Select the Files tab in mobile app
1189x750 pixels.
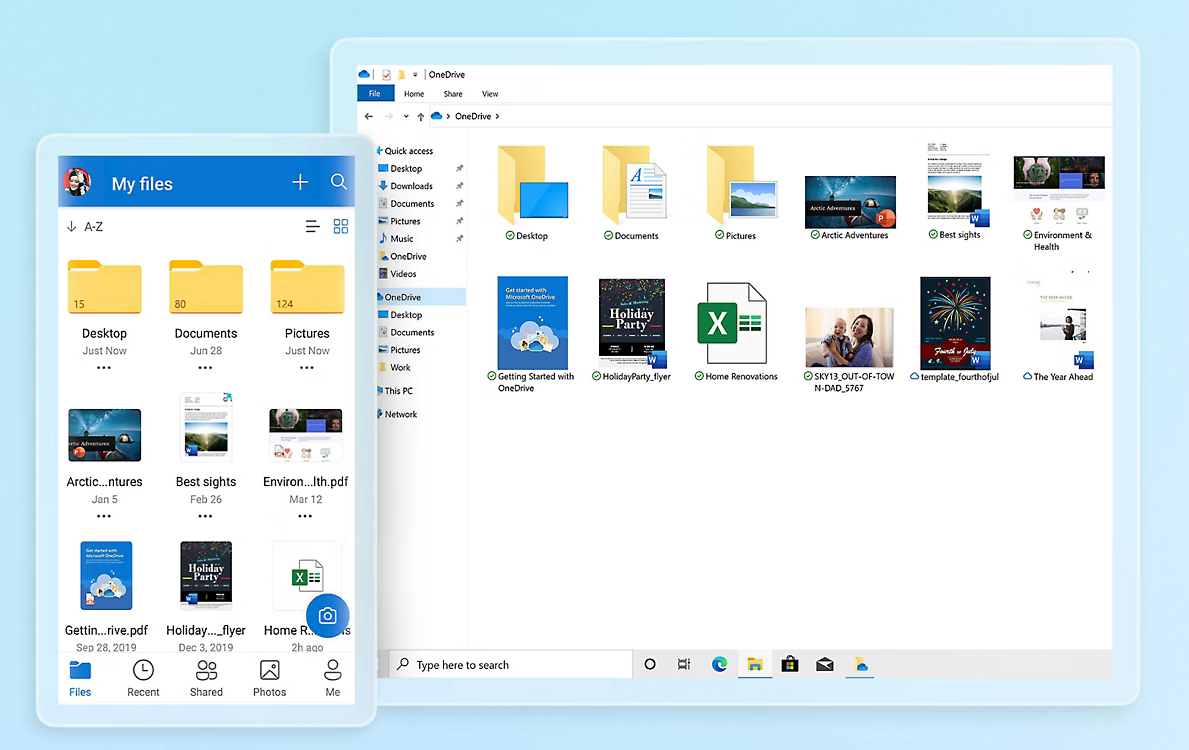(80, 678)
